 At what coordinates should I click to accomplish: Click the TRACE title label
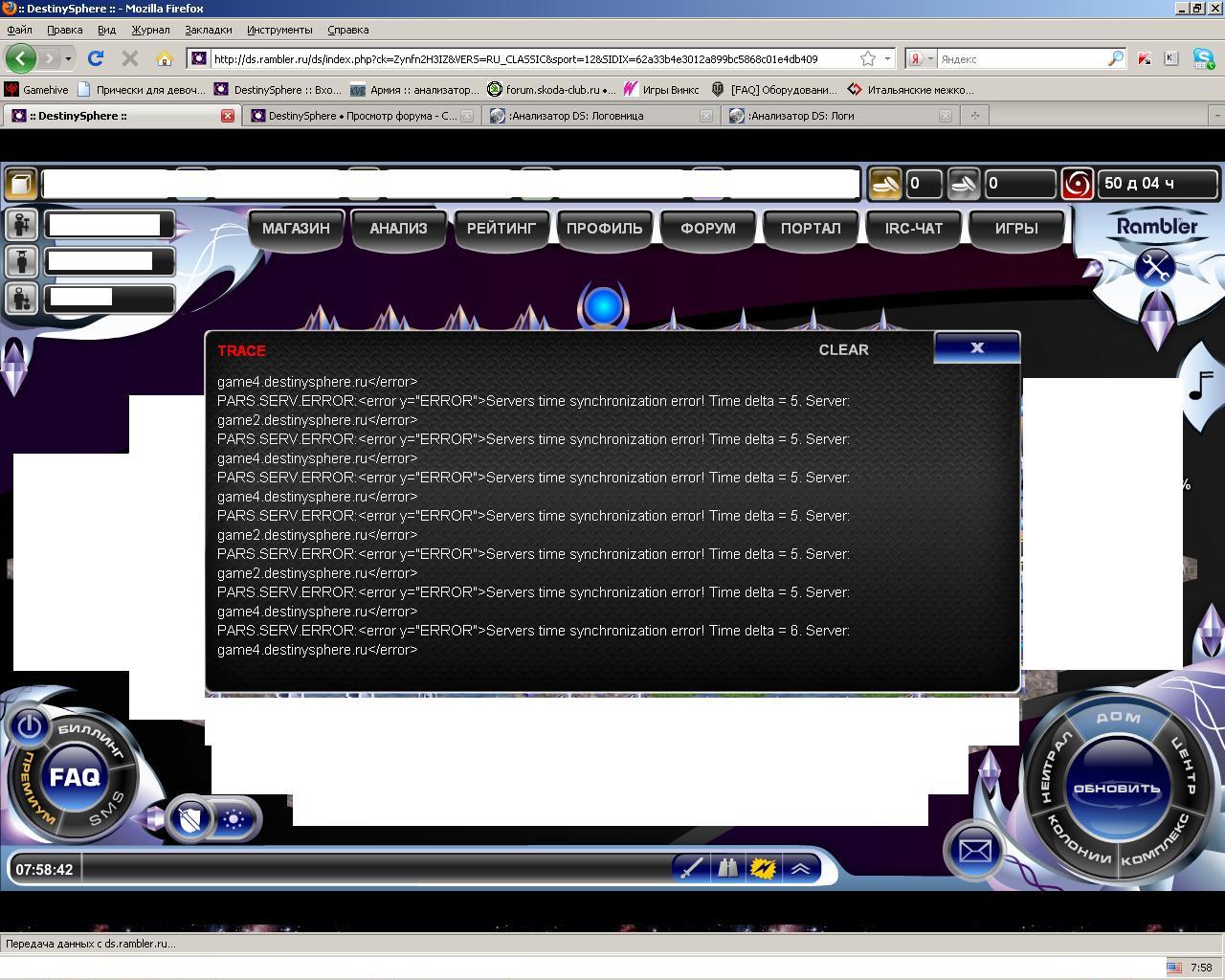[241, 351]
